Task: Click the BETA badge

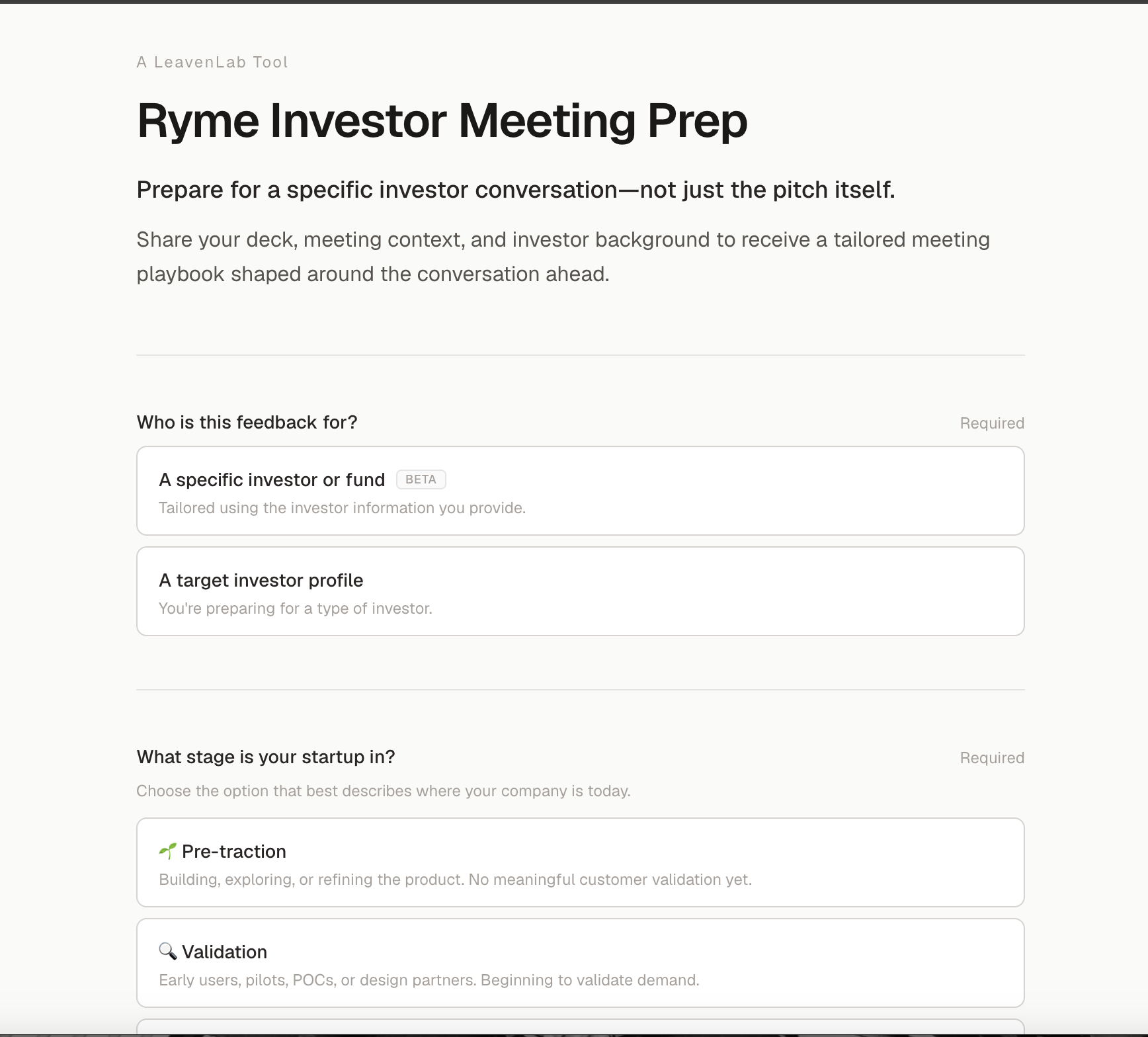Action: (421, 479)
